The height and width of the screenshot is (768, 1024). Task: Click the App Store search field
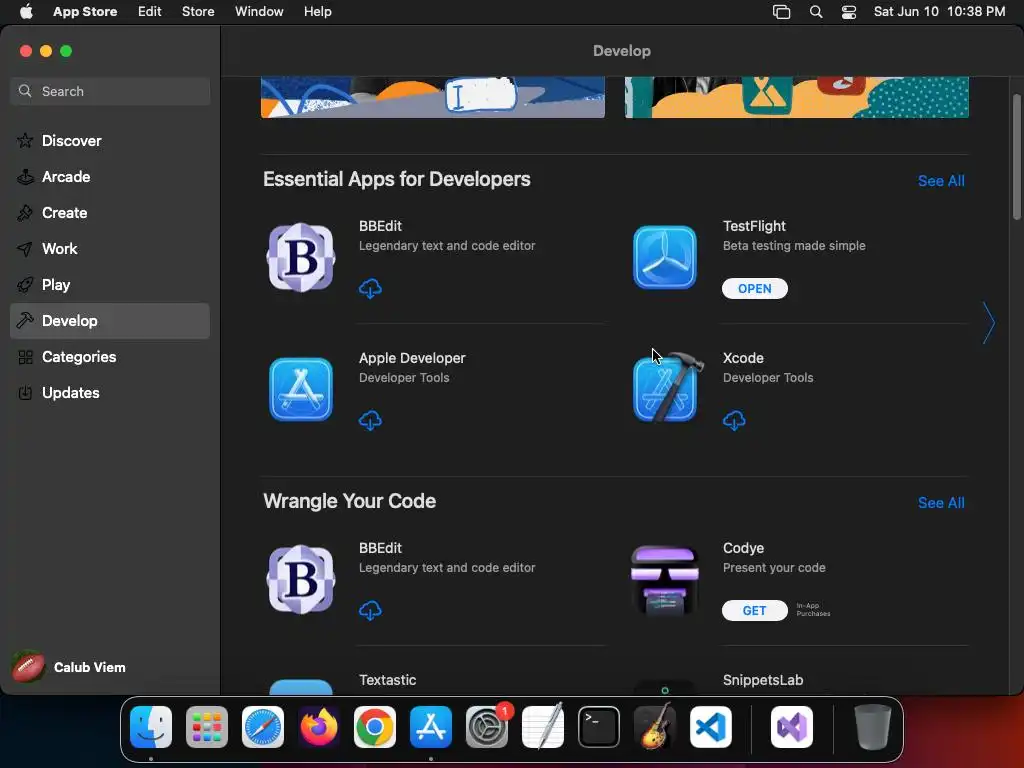coord(110,91)
